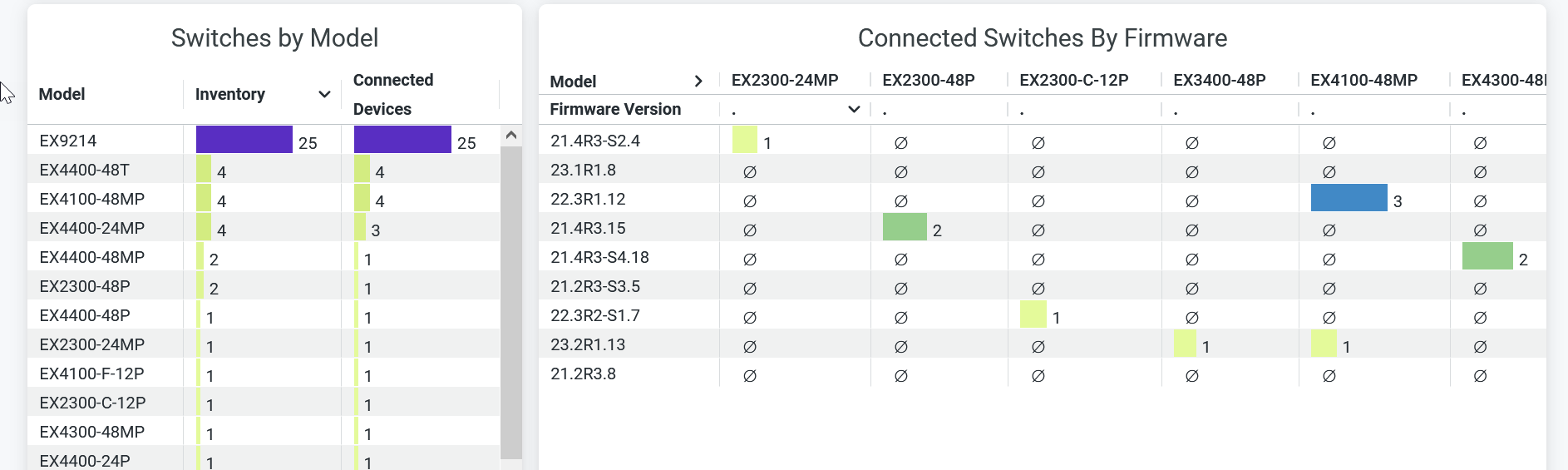The image size is (1568, 470).
Task: Open the Firmware Version sort dropdown
Action: coord(853,110)
